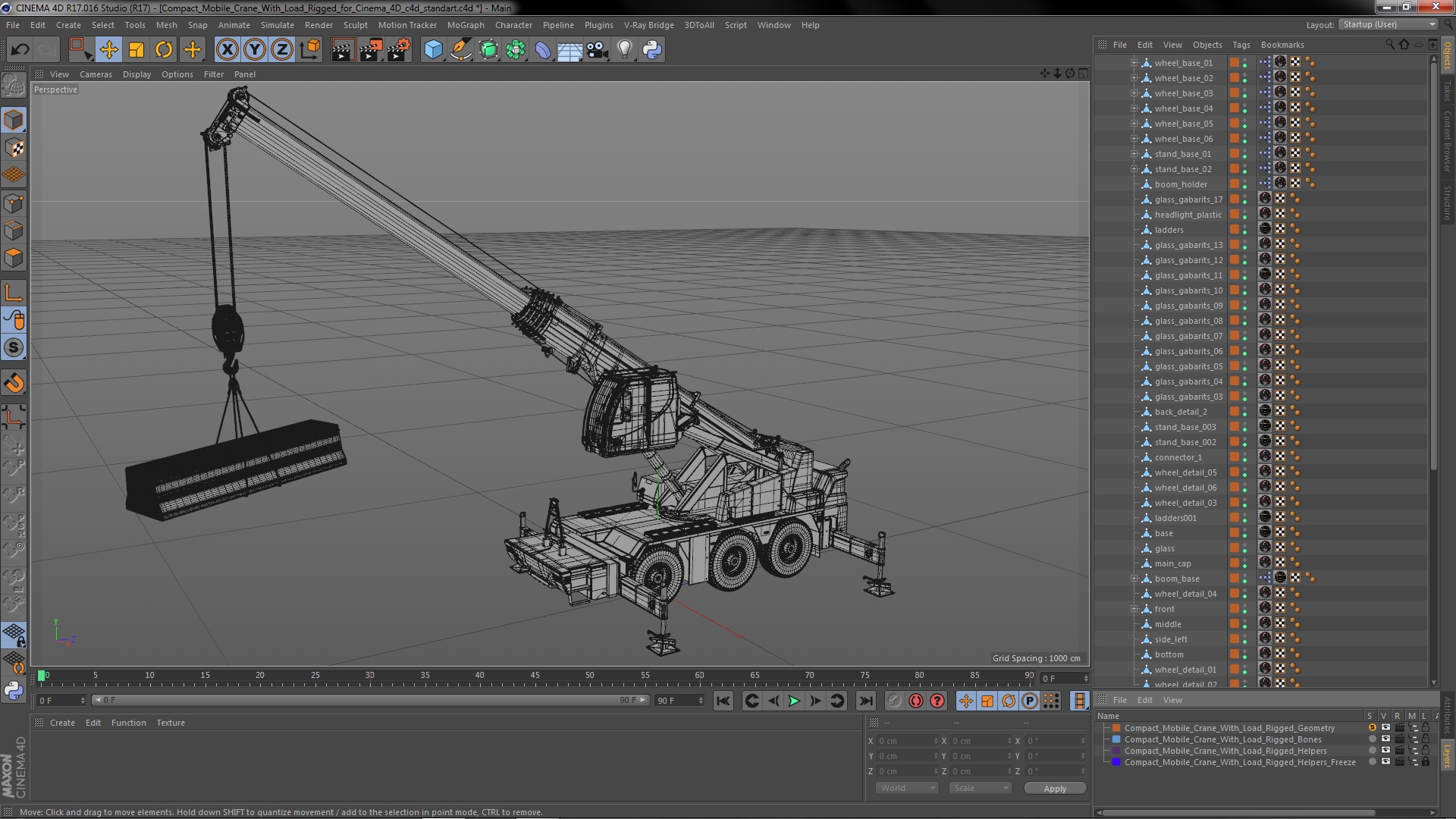The image size is (1456, 819).
Task: Open the Cameras viewport menu
Action: pos(96,74)
